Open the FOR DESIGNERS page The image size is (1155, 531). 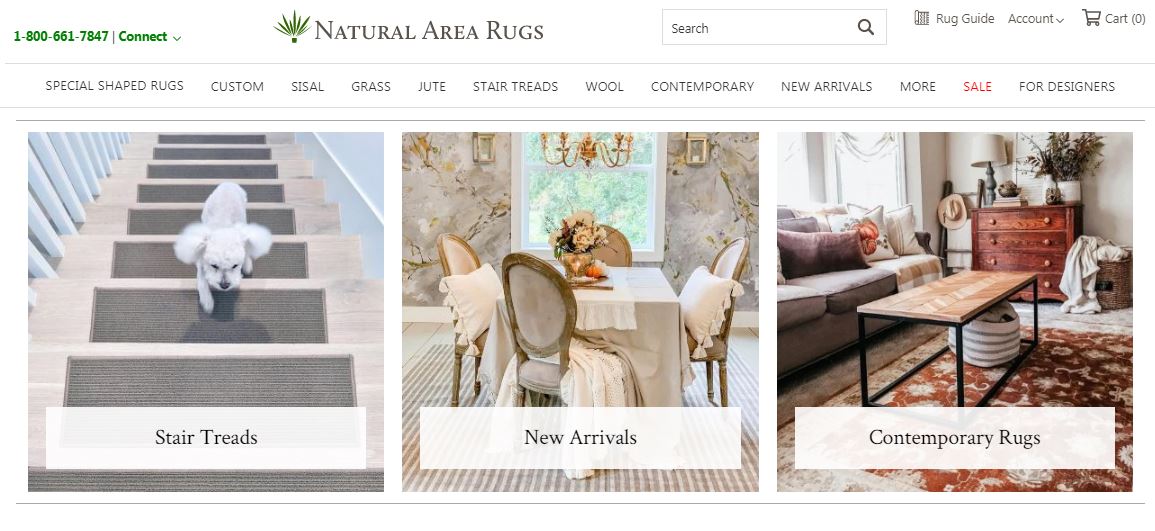tap(1067, 86)
